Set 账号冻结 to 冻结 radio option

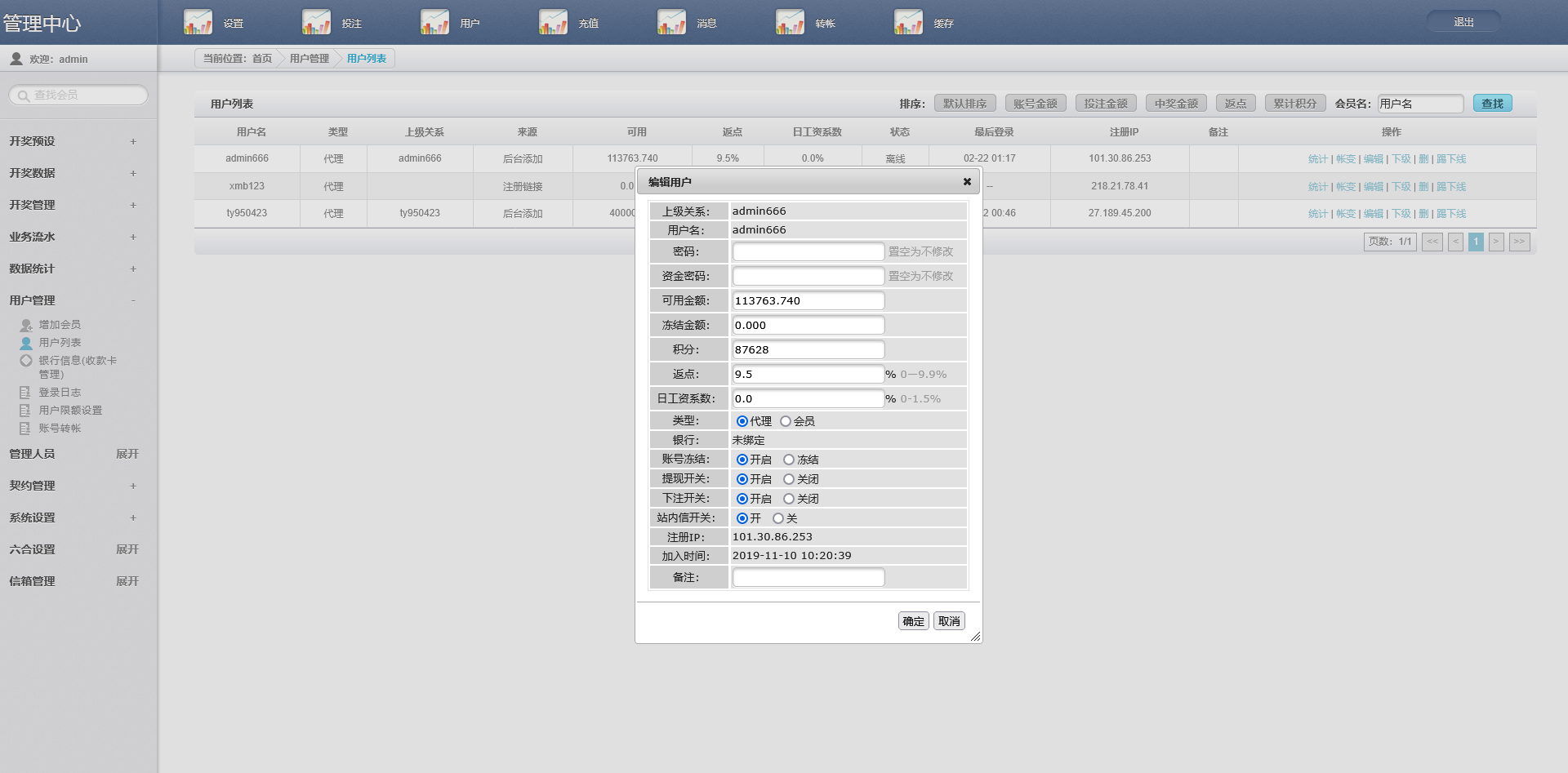tap(789, 460)
